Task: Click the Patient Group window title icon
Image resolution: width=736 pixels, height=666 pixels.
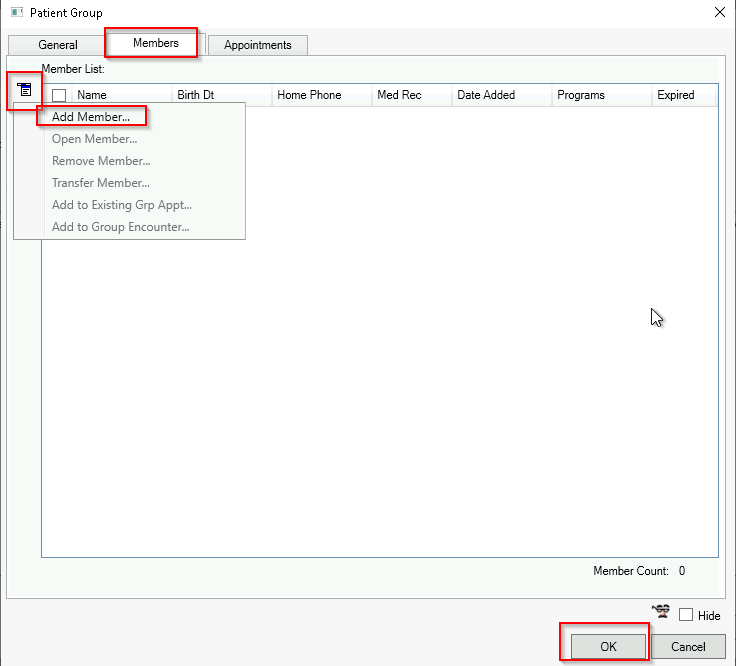Action: pos(17,12)
